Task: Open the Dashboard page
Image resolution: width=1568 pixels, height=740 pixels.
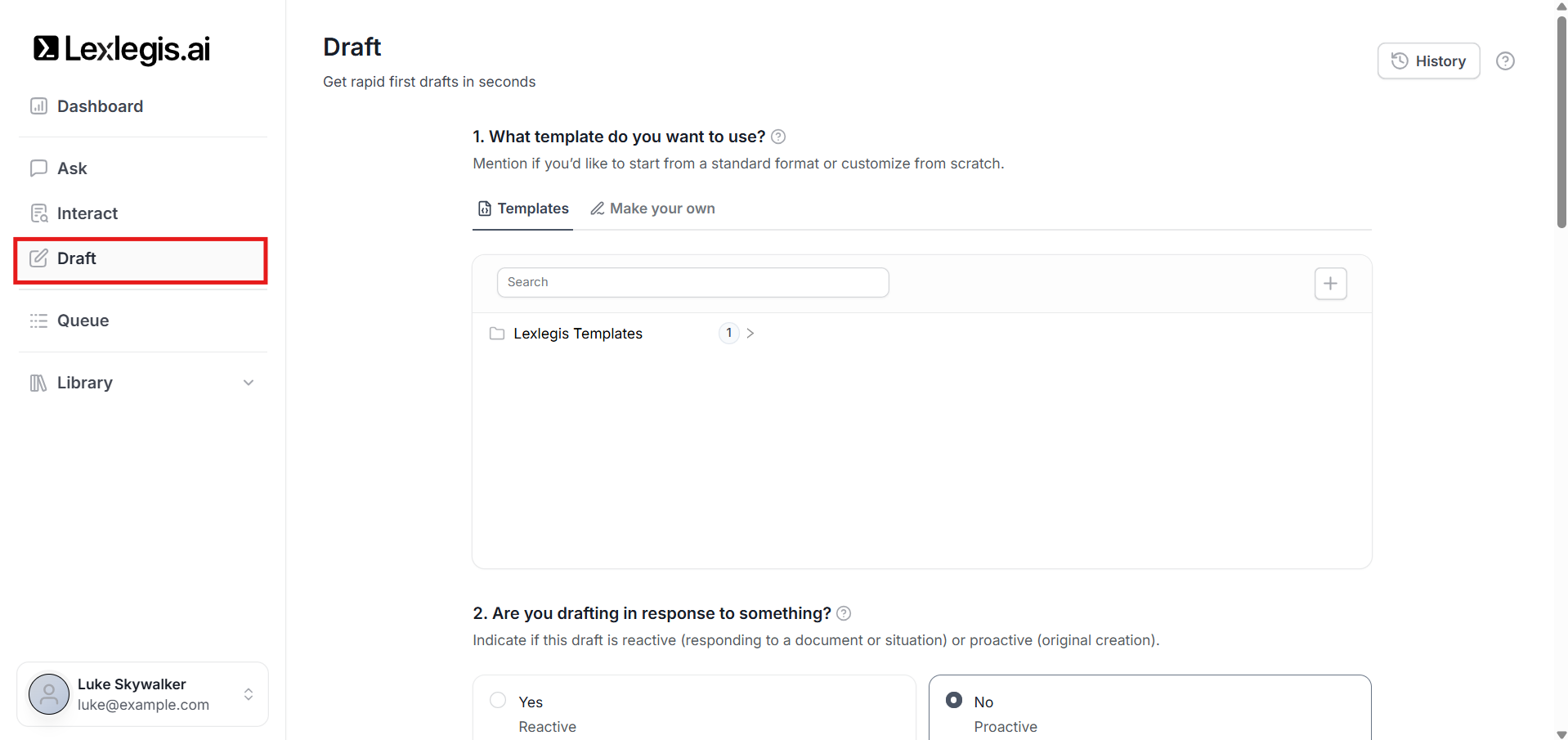Action: pyautogui.click(x=100, y=106)
